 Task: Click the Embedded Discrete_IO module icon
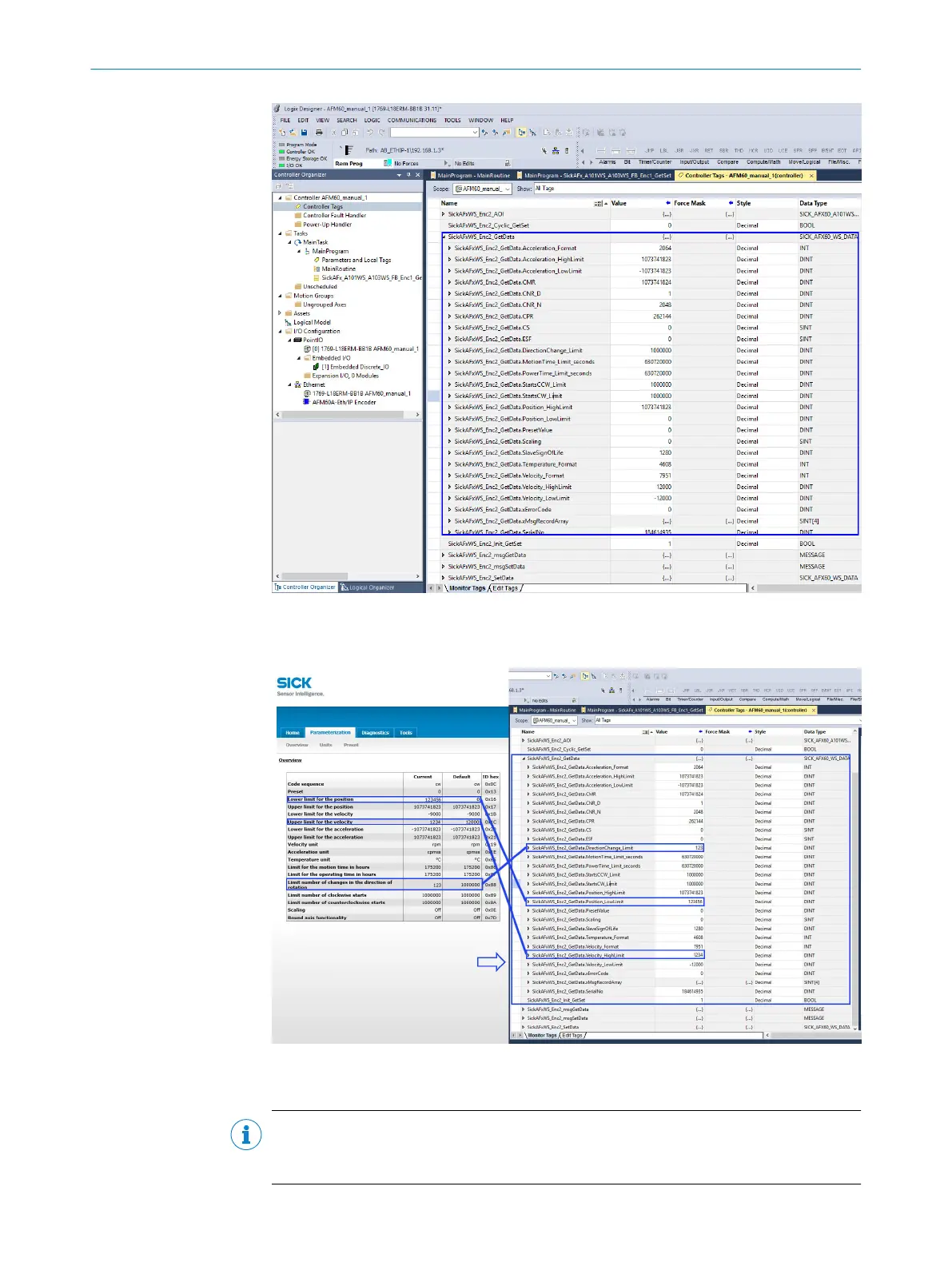click(x=317, y=367)
